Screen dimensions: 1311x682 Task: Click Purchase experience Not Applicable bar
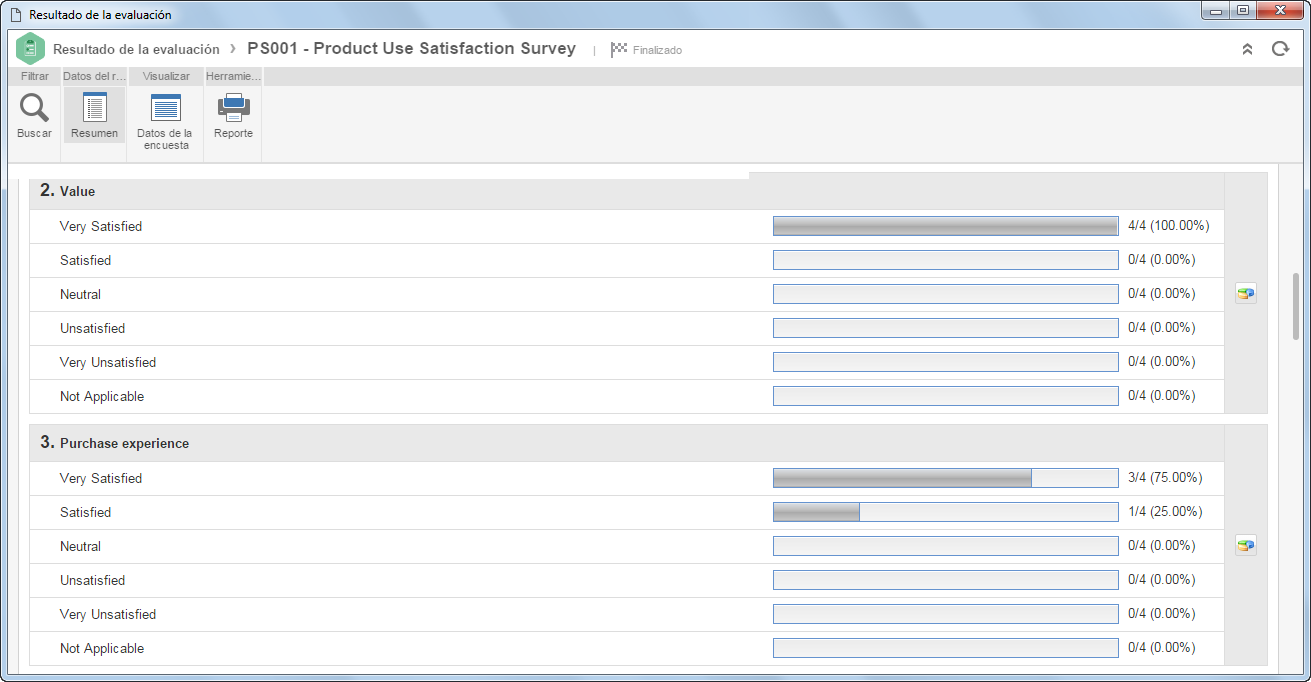[x=945, y=648]
